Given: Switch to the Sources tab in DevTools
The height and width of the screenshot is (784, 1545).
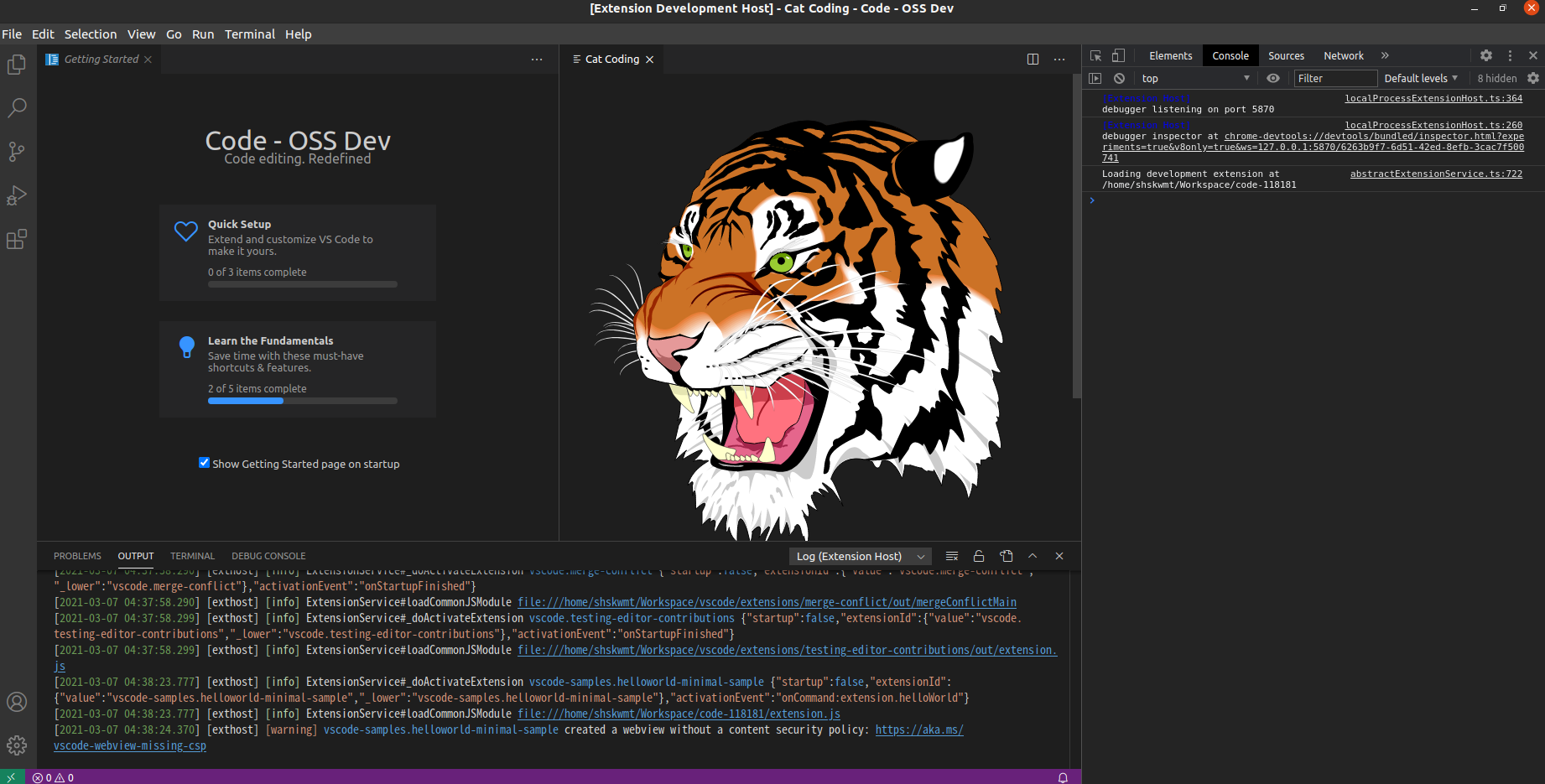Looking at the screenshot, I should click(x=1286, y=55).
